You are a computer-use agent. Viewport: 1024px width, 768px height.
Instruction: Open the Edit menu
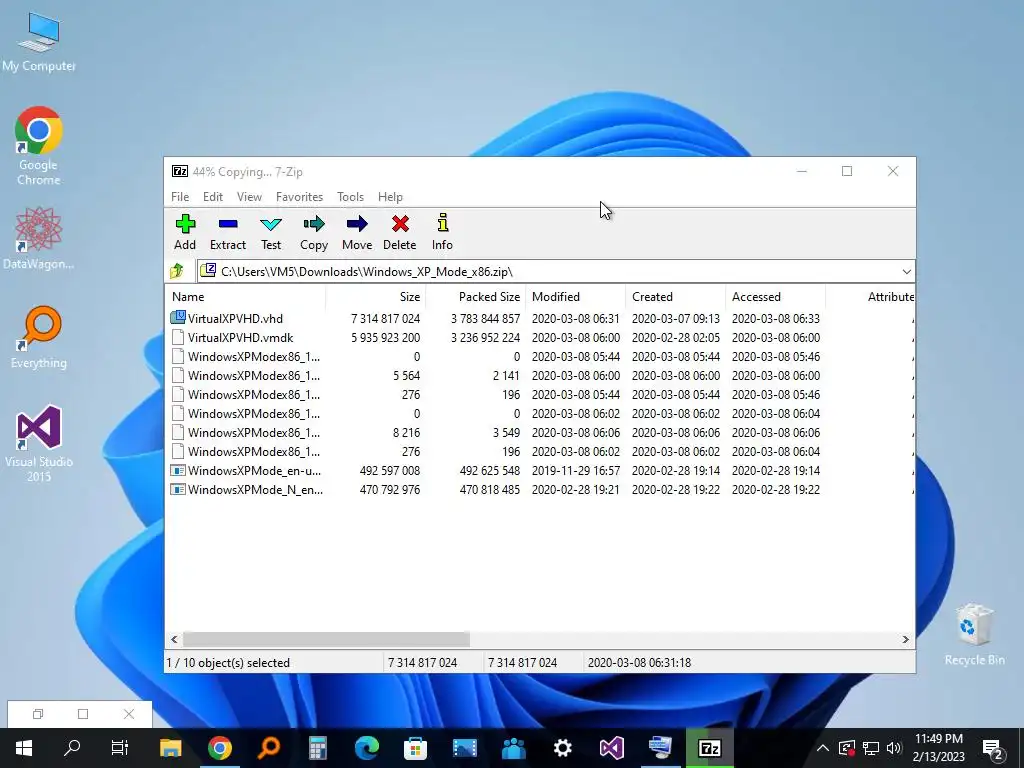click(212, 197)
